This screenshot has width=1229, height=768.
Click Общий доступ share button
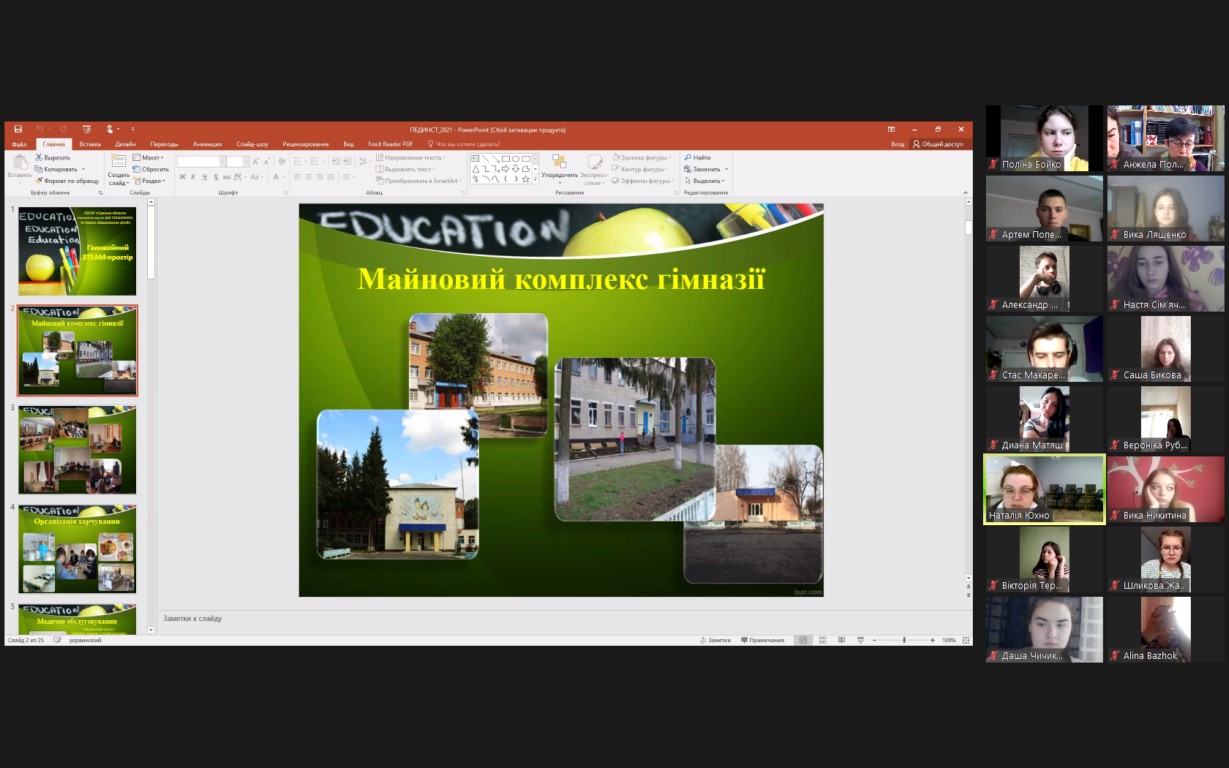pos(938,144)
